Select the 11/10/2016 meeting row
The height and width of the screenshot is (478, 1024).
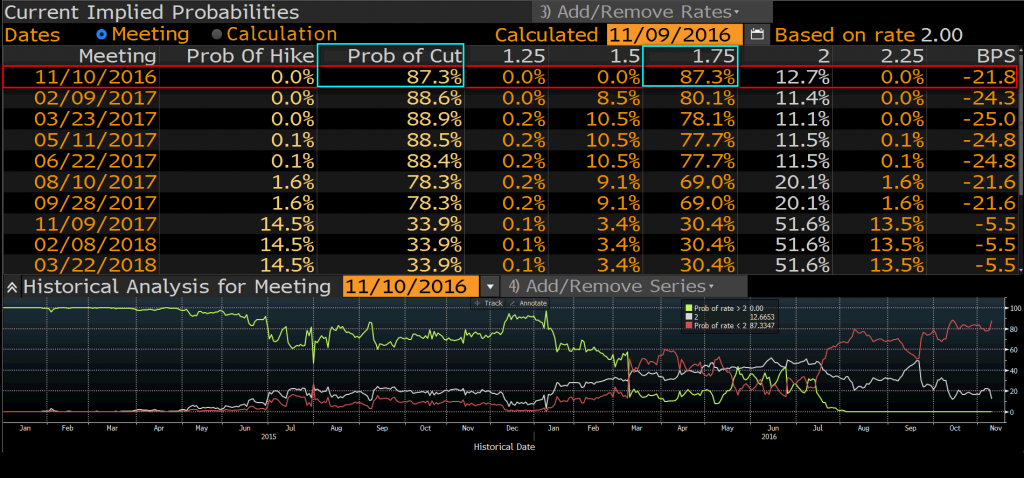pyautogui.click(x=511, y=77)
